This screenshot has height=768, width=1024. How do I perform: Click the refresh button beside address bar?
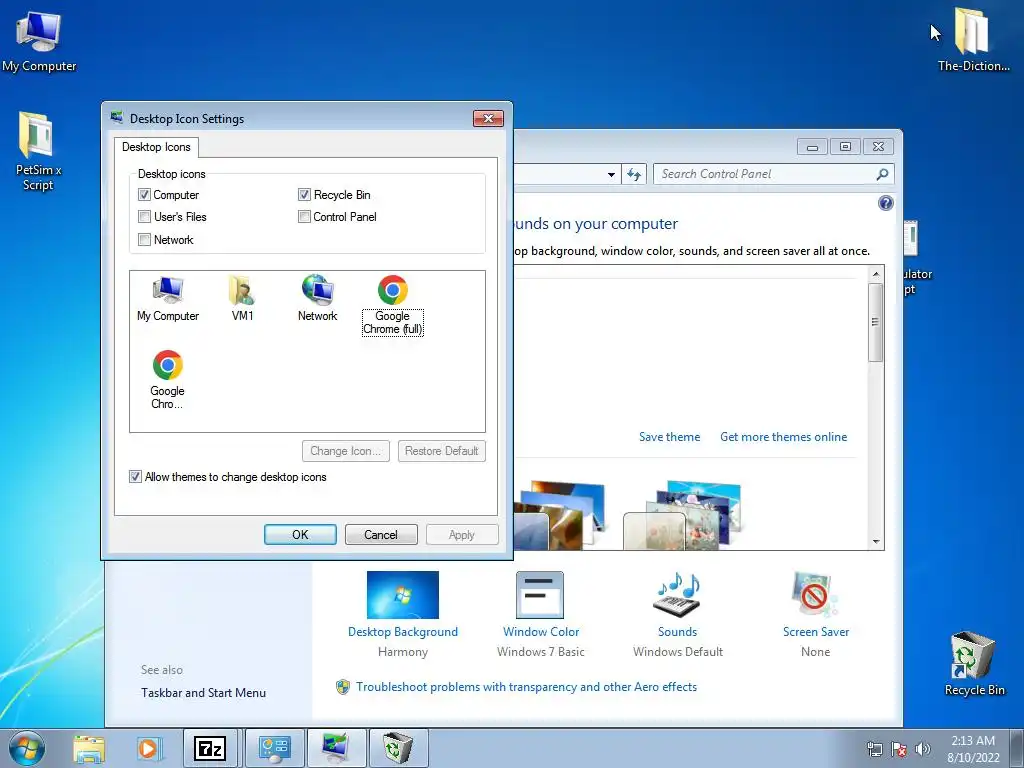633,174
